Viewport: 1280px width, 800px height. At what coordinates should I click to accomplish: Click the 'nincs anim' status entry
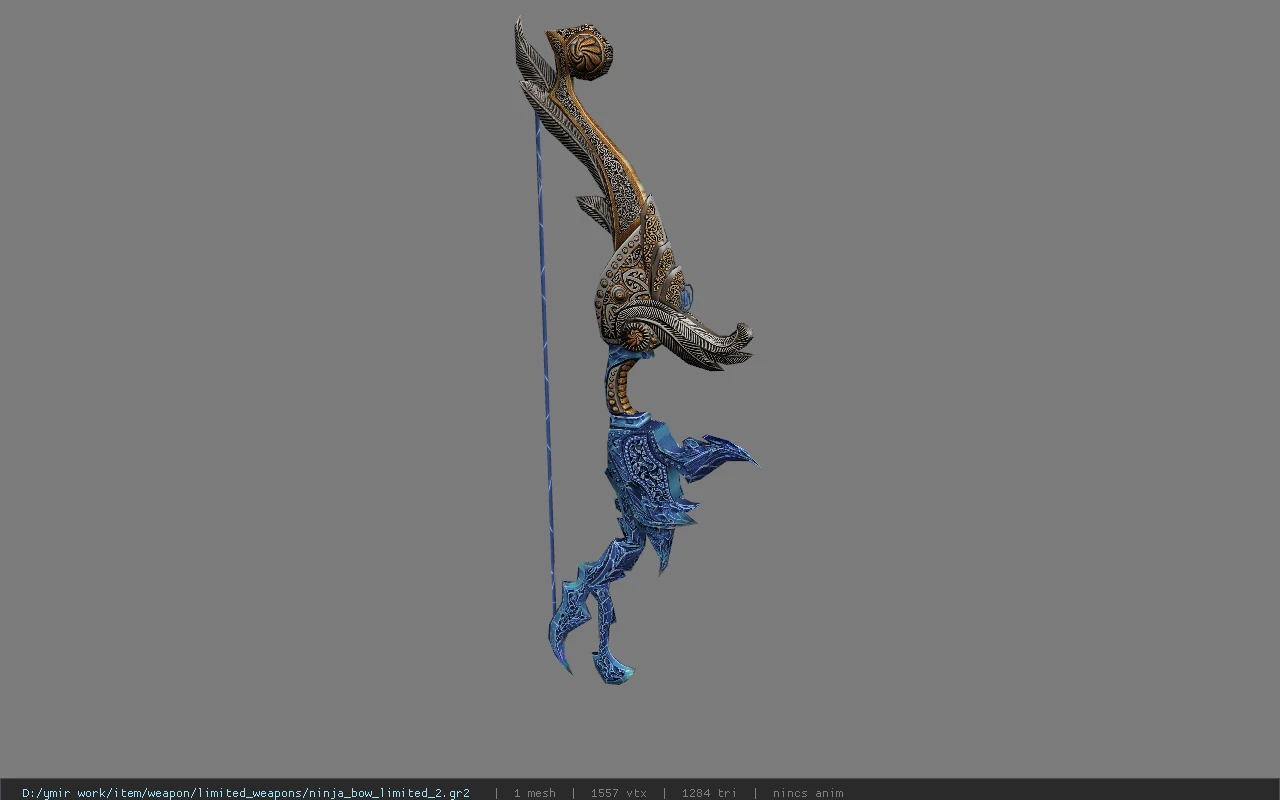tap(808, 793)
